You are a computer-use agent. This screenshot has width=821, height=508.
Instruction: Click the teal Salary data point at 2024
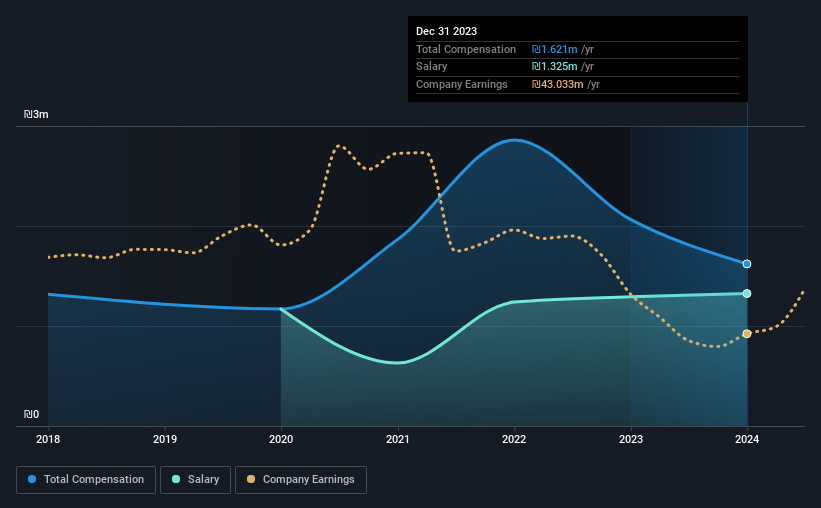pyautogui.click(x=747, y=293)
